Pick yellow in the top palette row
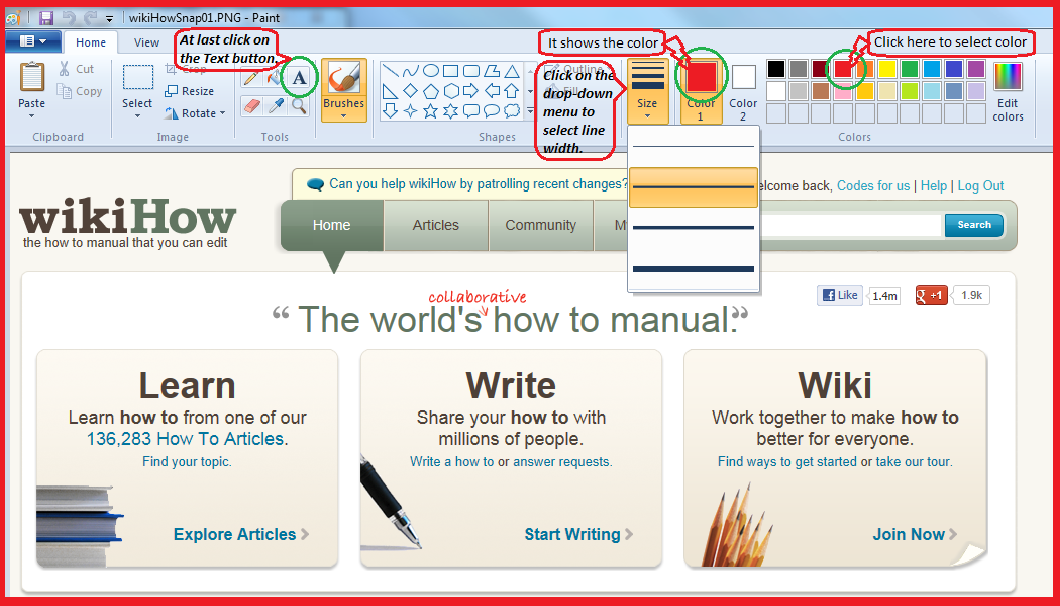Viewport: 1060px width, 606px height. (887, 69)
